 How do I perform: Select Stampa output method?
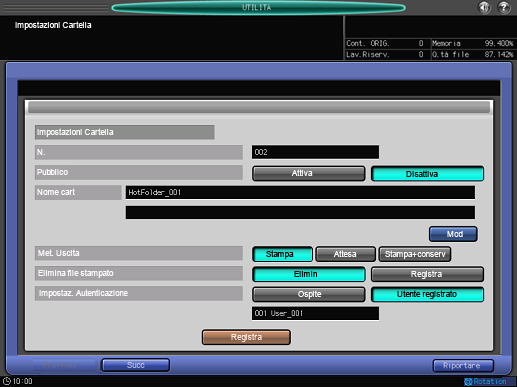[x=282, y=254]
